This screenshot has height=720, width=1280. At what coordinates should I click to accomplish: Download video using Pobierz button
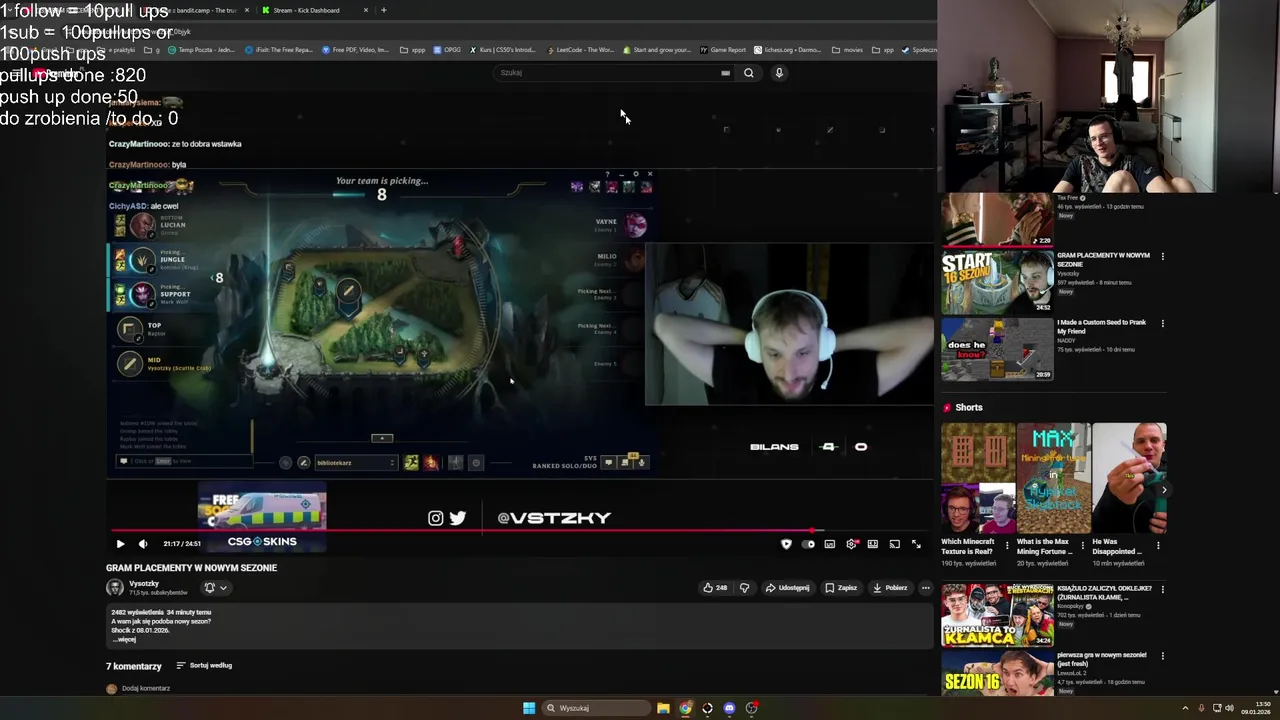[890, 588]
